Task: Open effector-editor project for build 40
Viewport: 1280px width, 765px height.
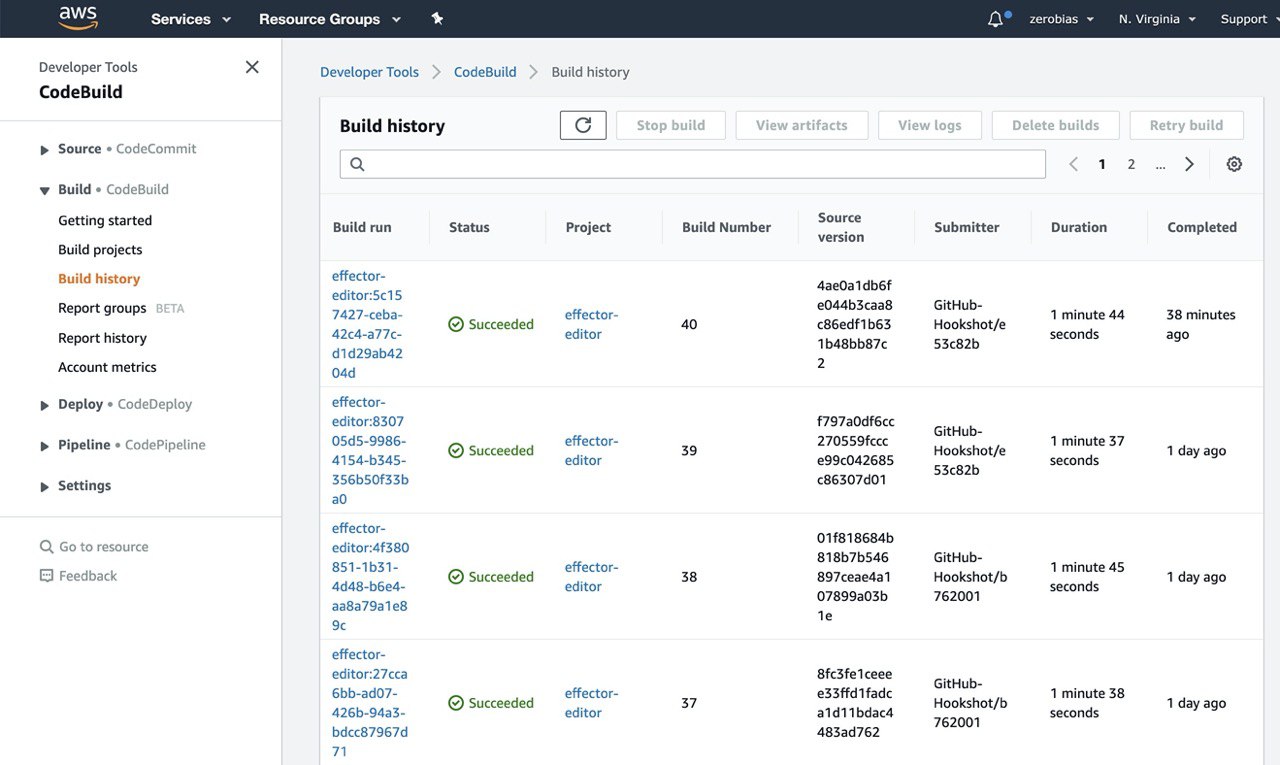Action: point(591,324)
